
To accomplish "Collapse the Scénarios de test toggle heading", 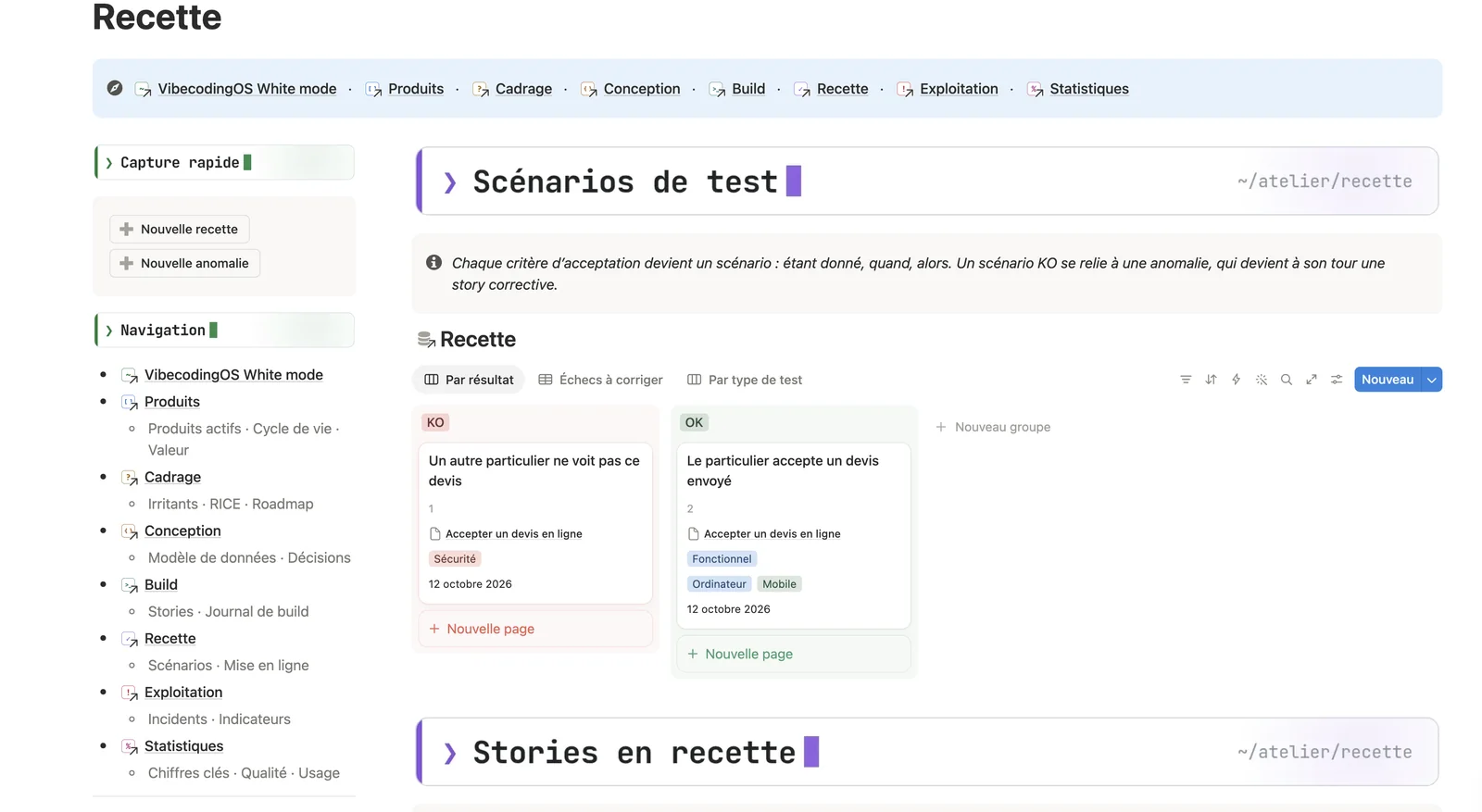I will click(x=450, y=182).
